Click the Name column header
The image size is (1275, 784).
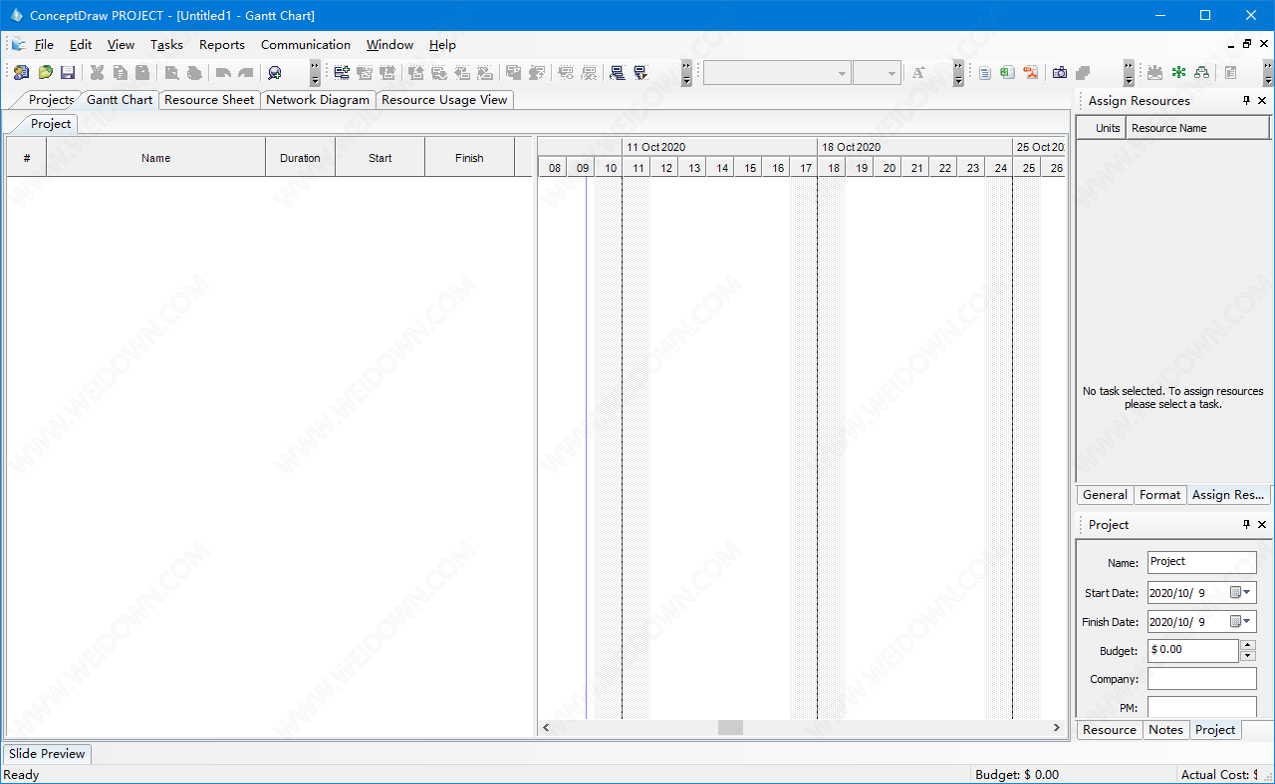[x=156, y=158]
